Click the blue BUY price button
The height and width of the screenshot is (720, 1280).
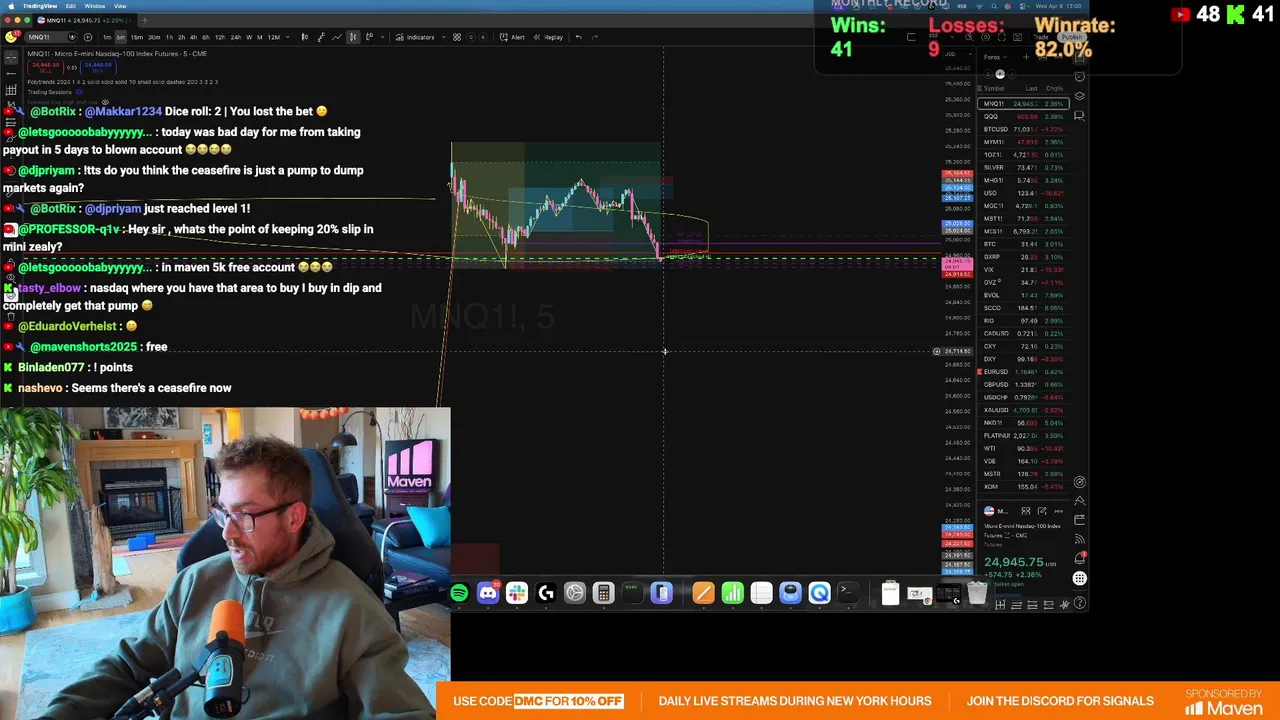click(x=98, y=67)
